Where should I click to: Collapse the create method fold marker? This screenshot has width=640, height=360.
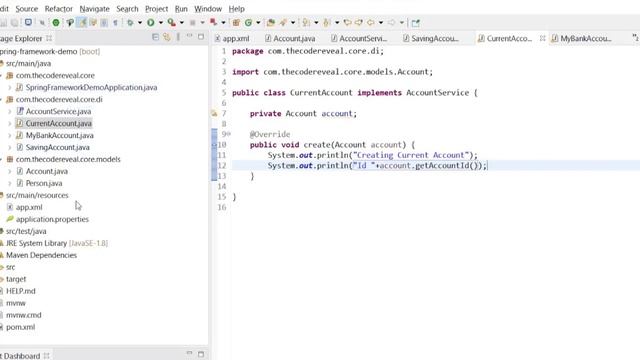pyautogui.click(x=229, y=134)
